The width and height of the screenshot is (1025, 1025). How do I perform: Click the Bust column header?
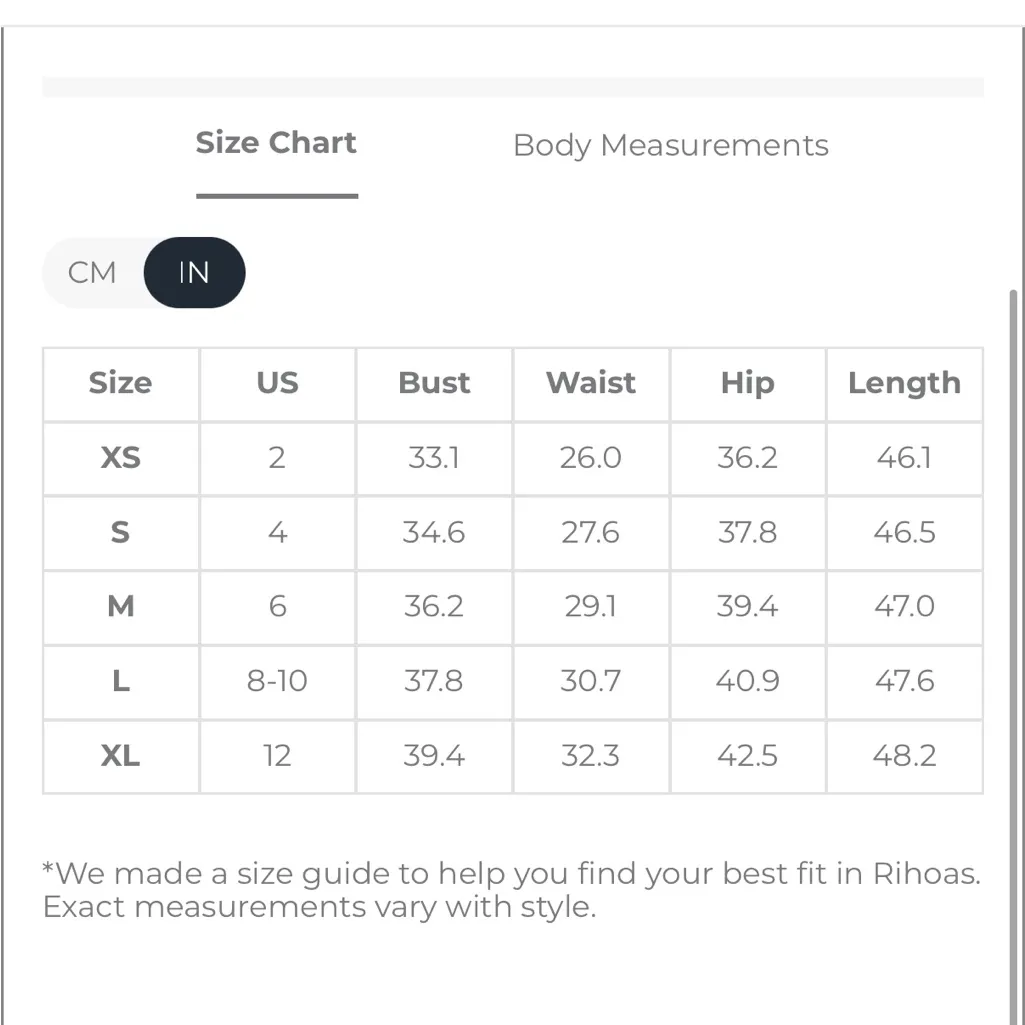[x=434, y=383]
